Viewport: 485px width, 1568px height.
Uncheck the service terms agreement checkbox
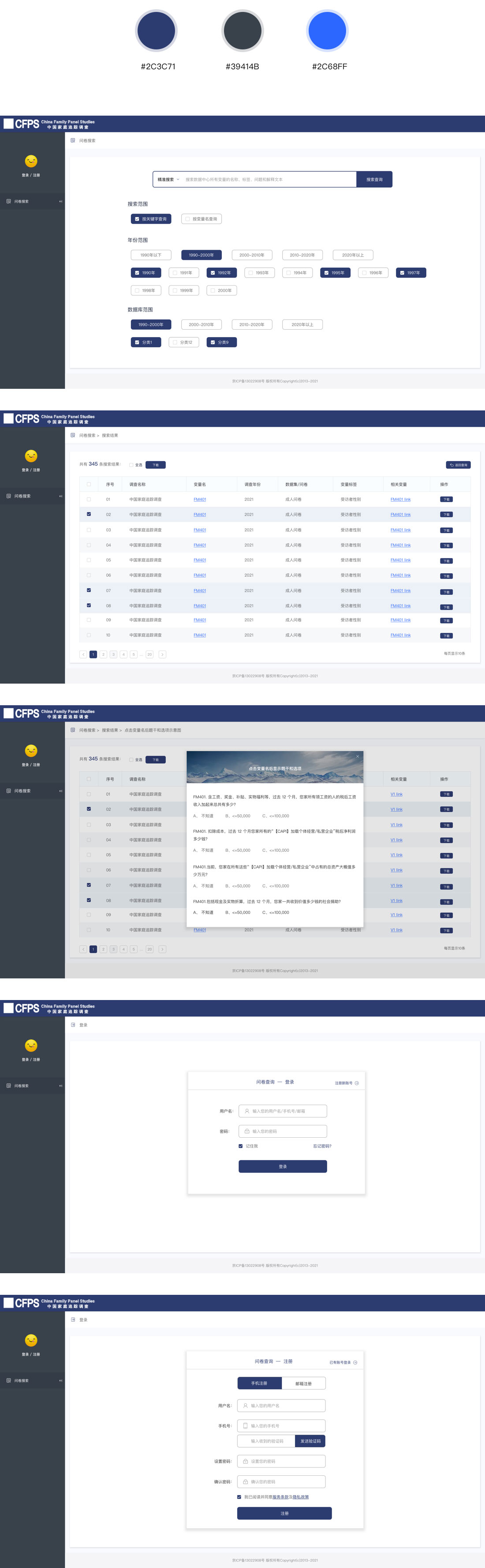pyautogui.click(x=239, y=1497)
